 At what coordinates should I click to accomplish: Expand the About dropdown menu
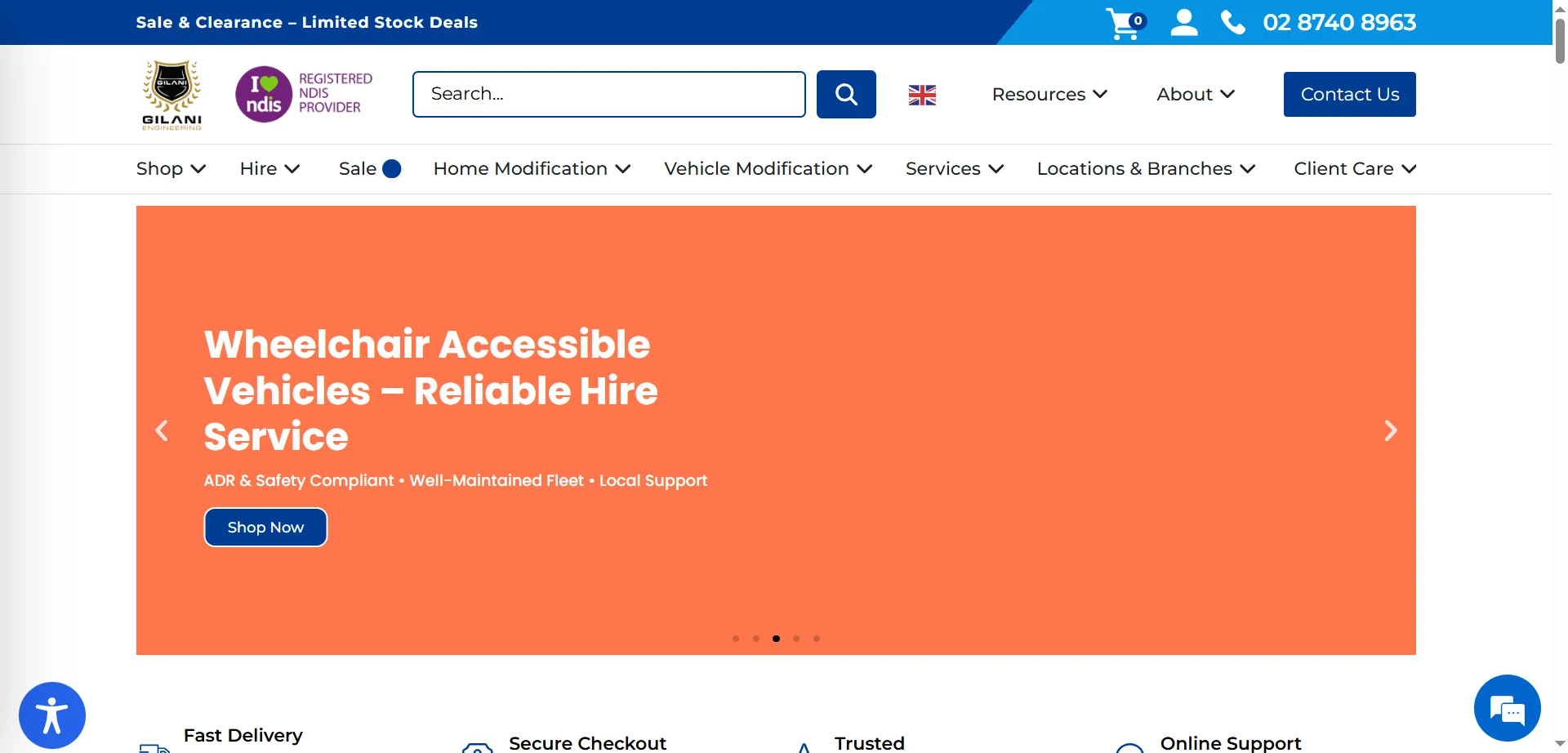(x=1195, y=95)
